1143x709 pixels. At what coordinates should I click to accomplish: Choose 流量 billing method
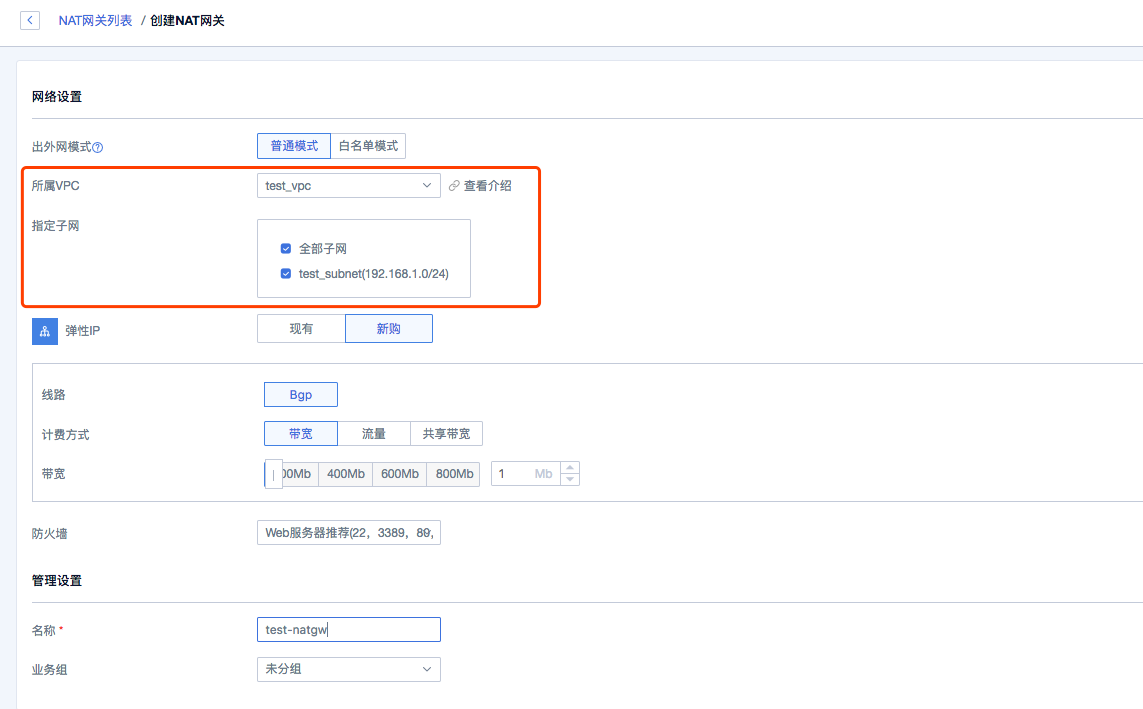tap(374, 433)
